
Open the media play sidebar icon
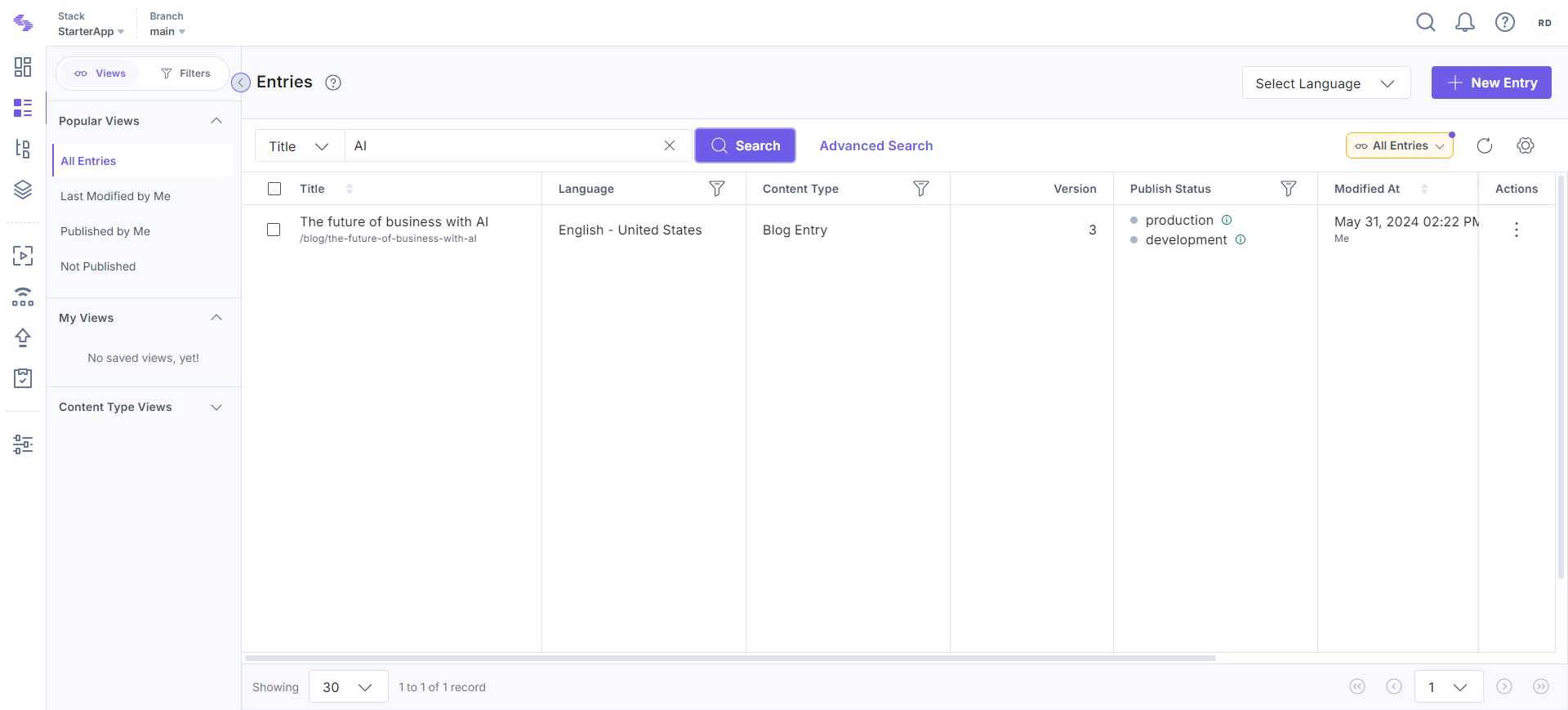[x=23, y=256]
